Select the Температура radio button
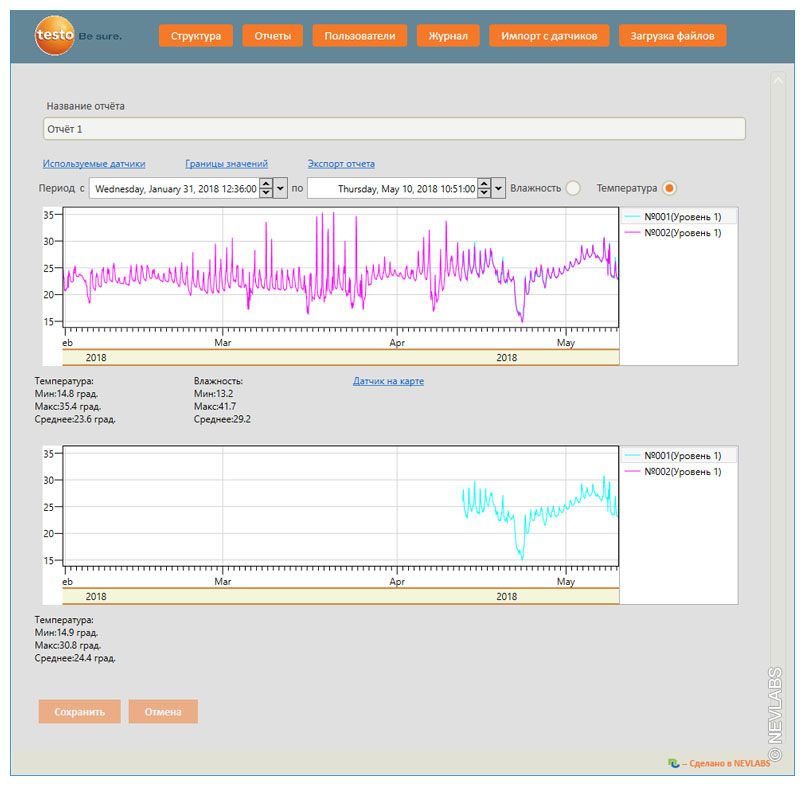This screenshot has height=786, width=805. (x=670, y=188)
